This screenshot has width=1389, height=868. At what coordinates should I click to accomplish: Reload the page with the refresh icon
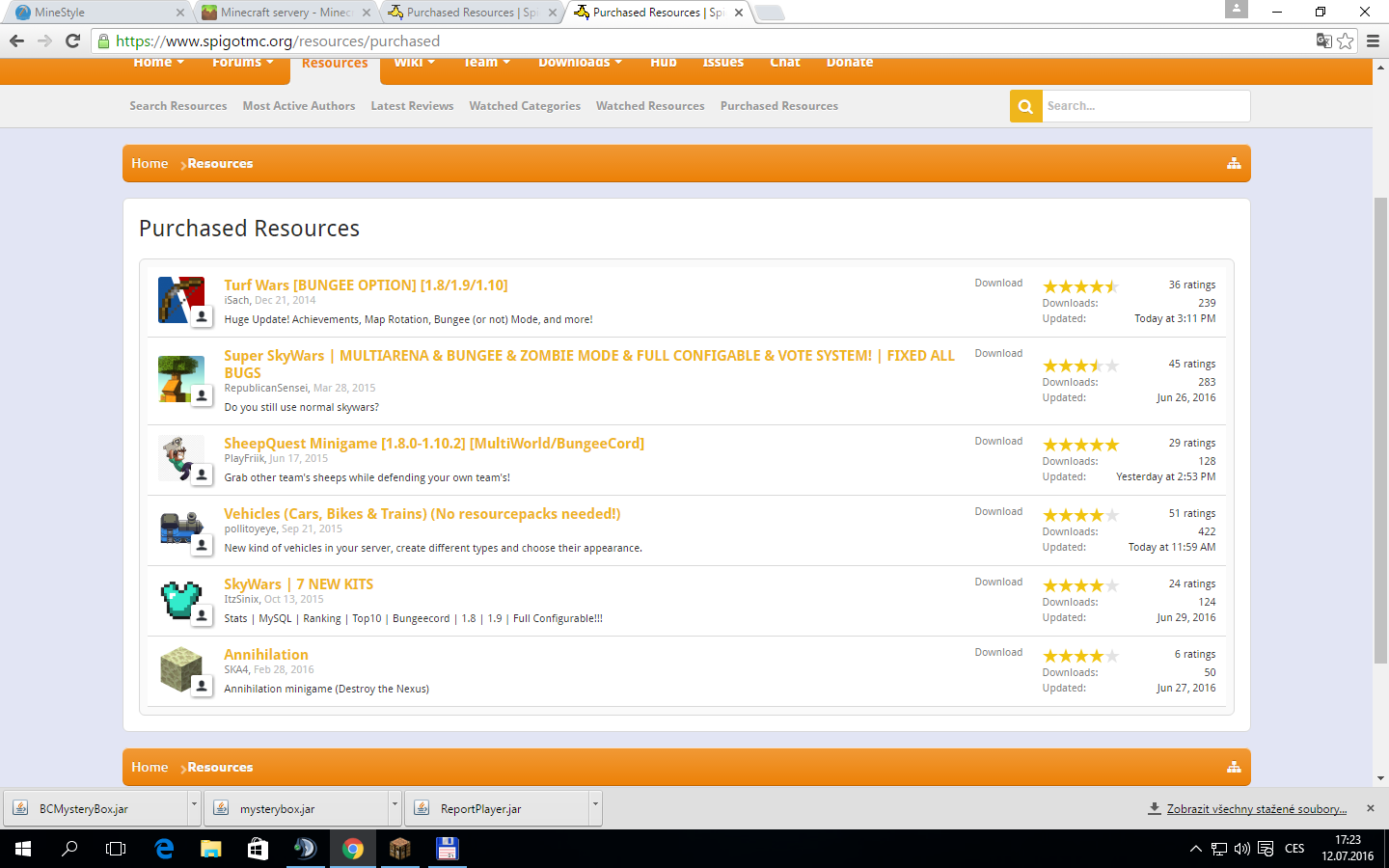(x=72, y=41)
